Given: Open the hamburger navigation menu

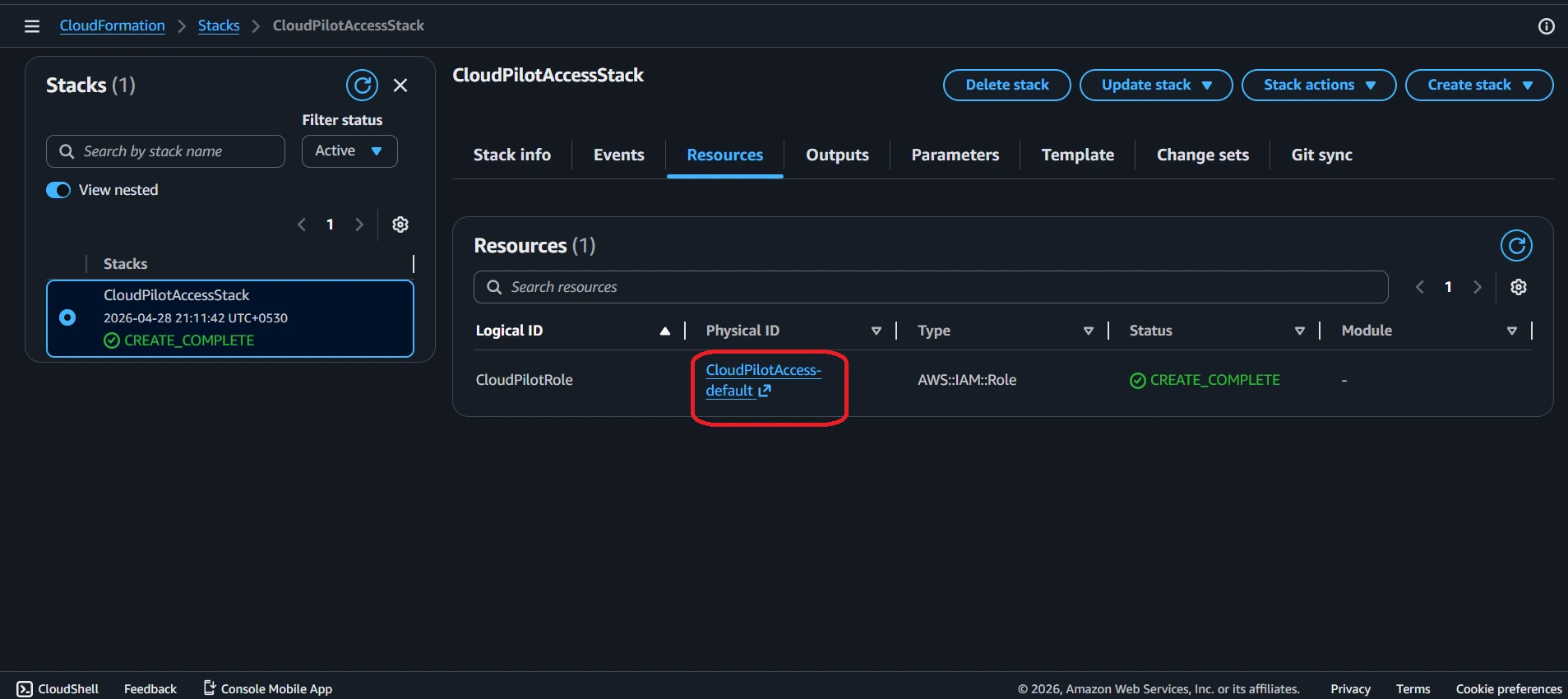Looking at the screenshot, I should 32,26.
